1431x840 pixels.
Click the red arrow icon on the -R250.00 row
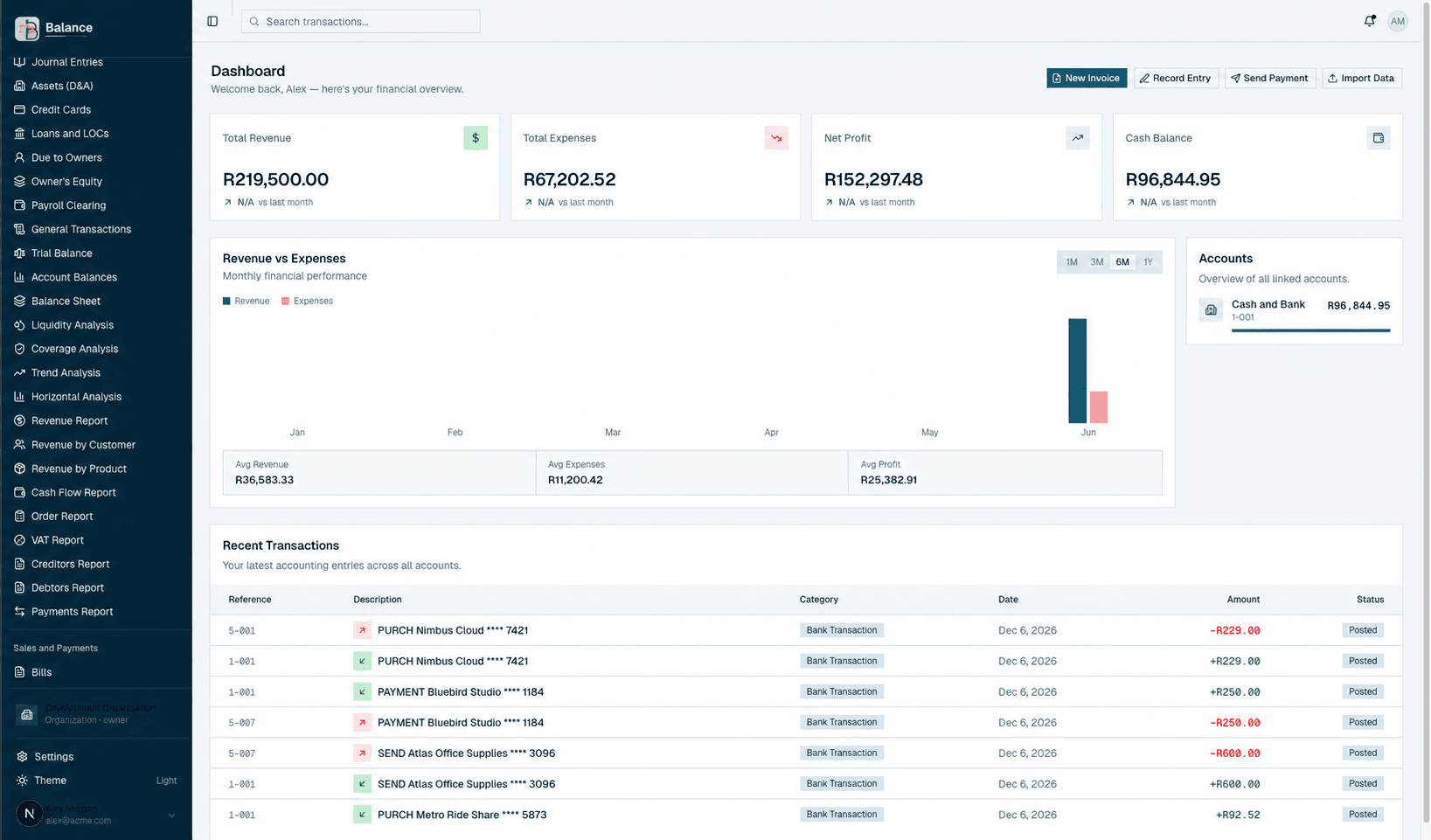point(362,723)
